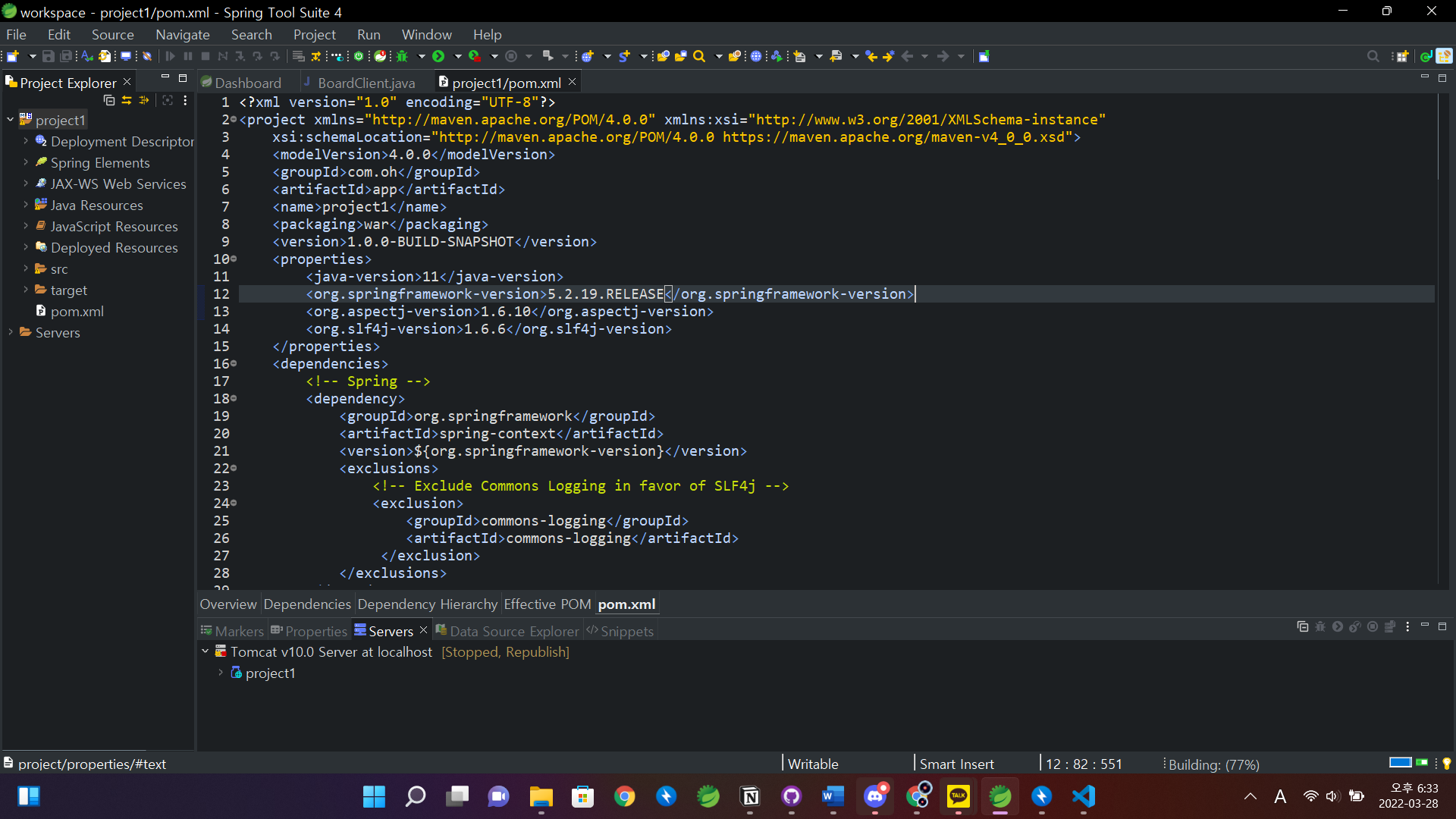
Task: Click the green Run button in toolbar
Action: (438, 56)
